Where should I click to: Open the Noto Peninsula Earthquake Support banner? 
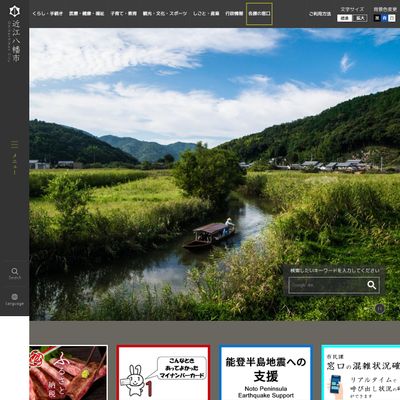coord(266,373)
